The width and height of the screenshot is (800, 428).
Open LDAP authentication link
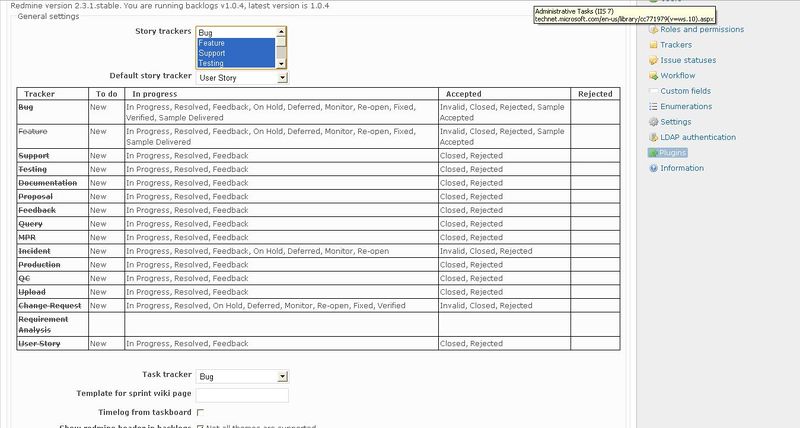[x=698, y=137]
